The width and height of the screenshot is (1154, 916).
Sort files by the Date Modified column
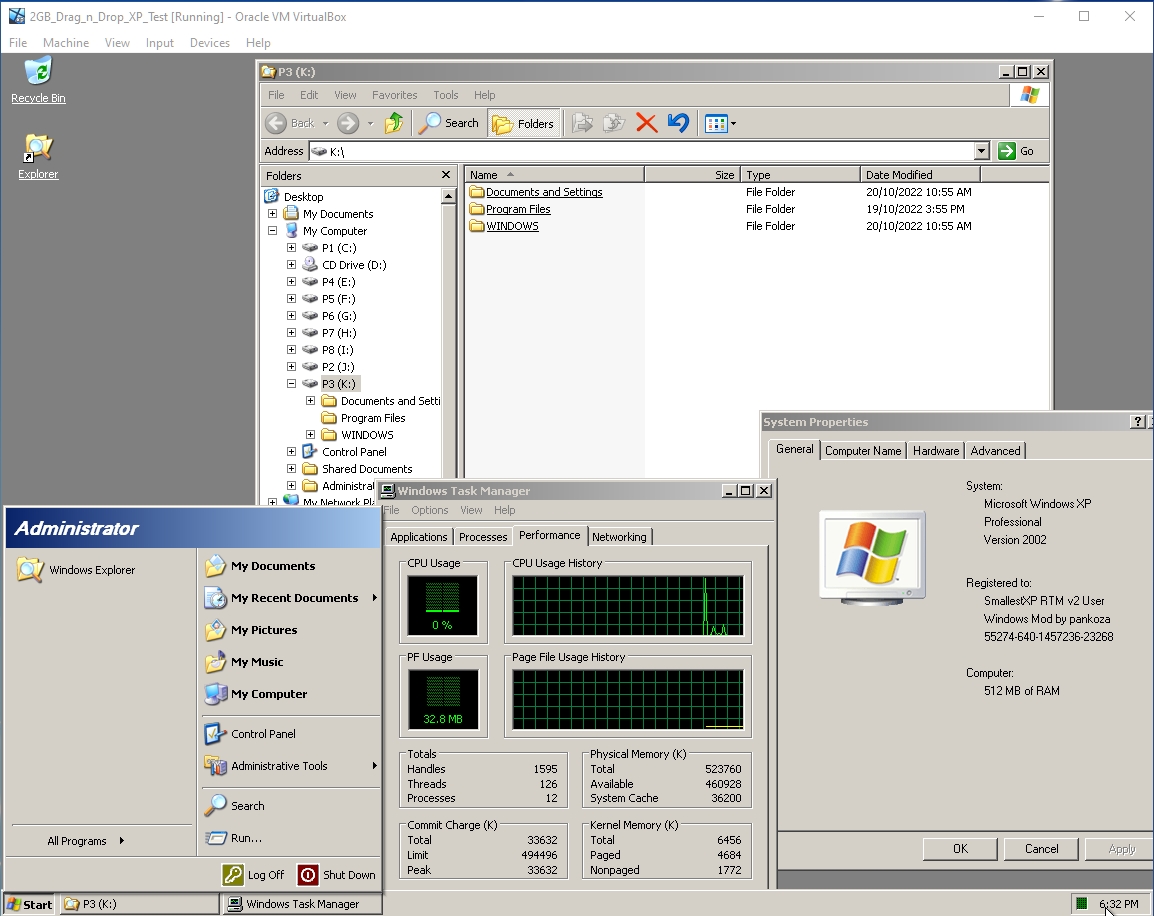(x=920, y=174)
